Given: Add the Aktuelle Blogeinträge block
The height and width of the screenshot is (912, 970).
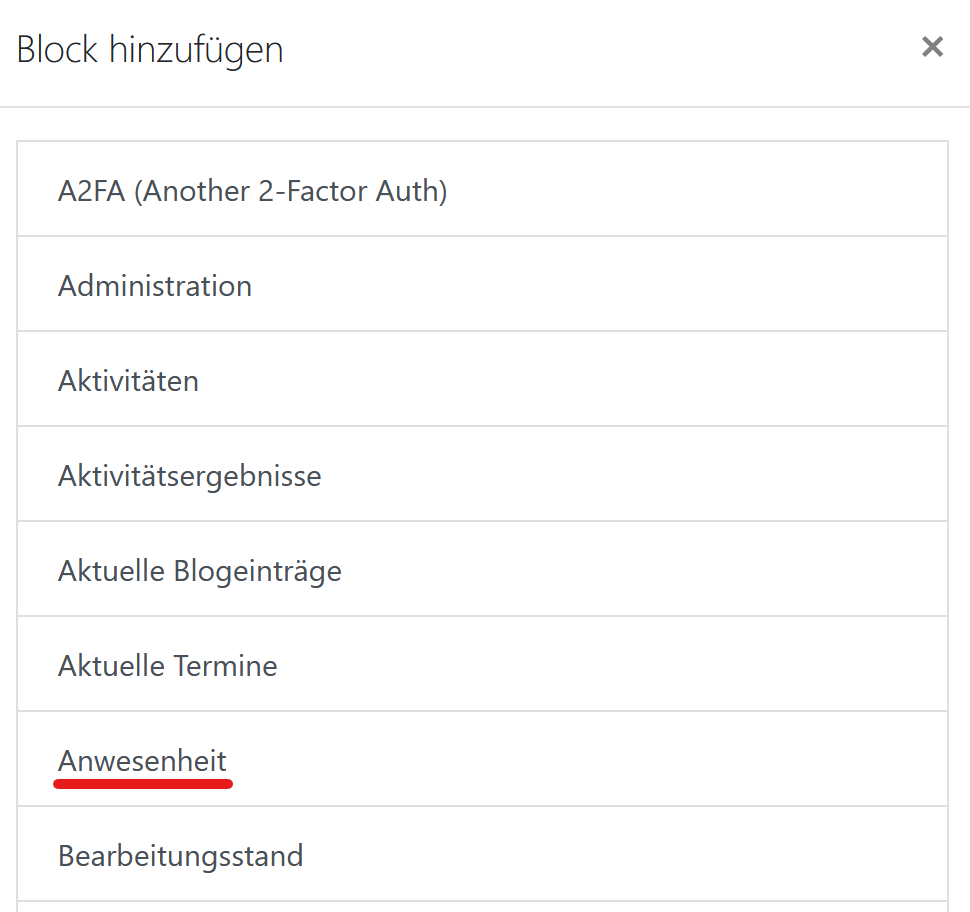Looking at the screenshot, I should (x=483, y=569).
